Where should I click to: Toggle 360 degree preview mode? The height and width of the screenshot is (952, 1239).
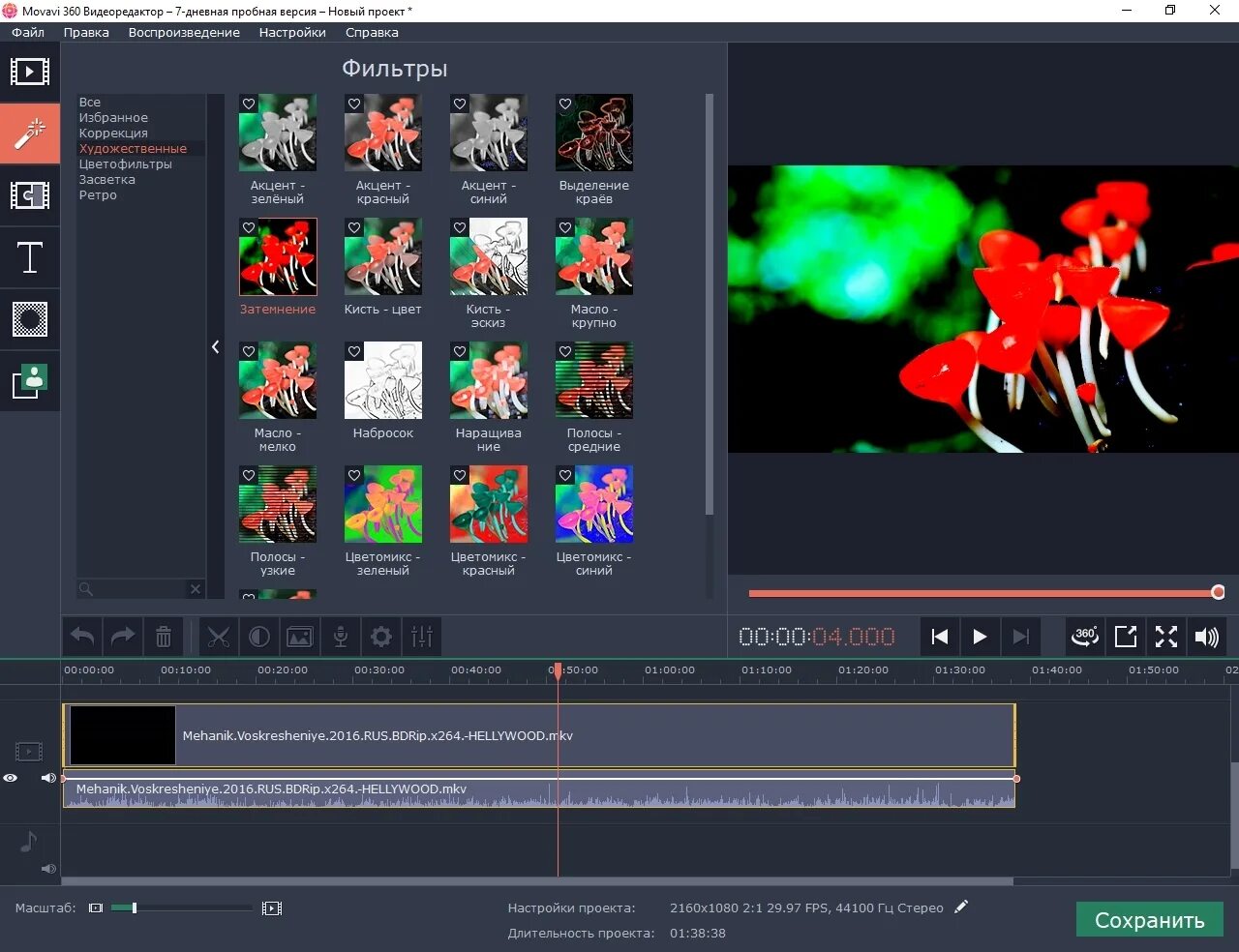1085,637
